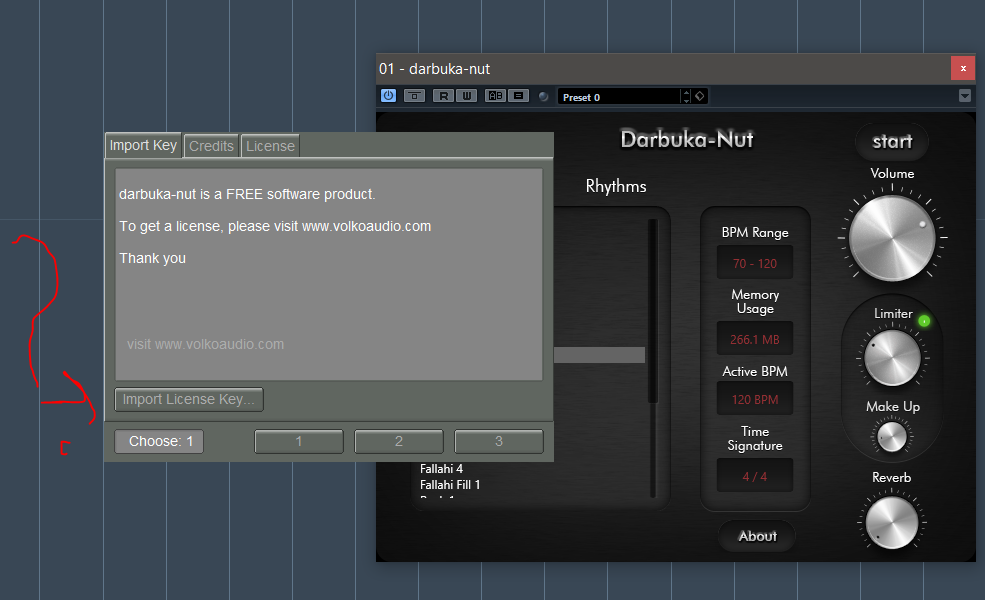Click 'darbuka-nut is a FREE software product.' text

[247, 194]
